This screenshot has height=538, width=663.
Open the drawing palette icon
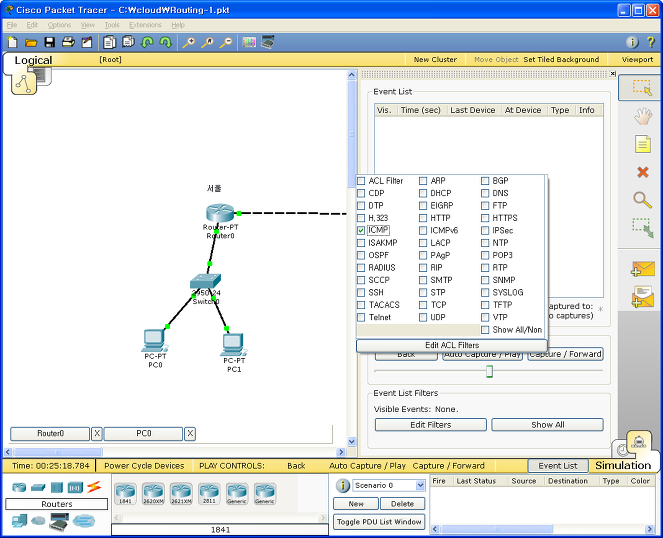(249, 42)
